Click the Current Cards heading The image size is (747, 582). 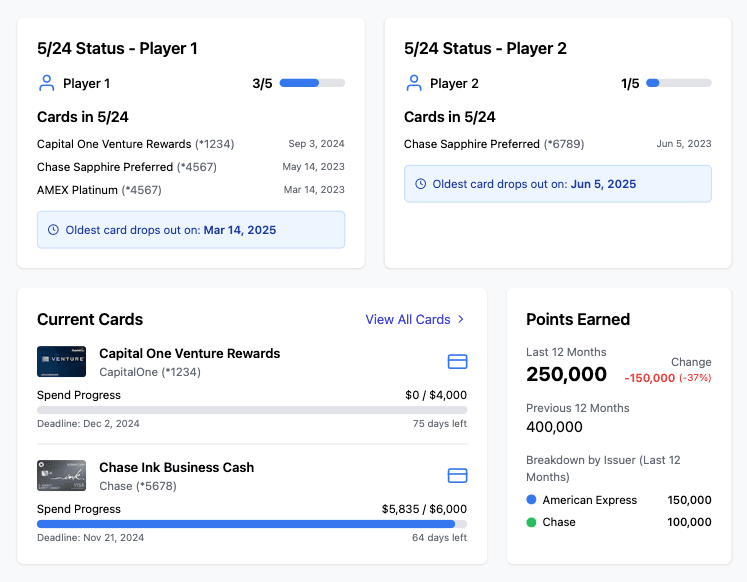90,319
